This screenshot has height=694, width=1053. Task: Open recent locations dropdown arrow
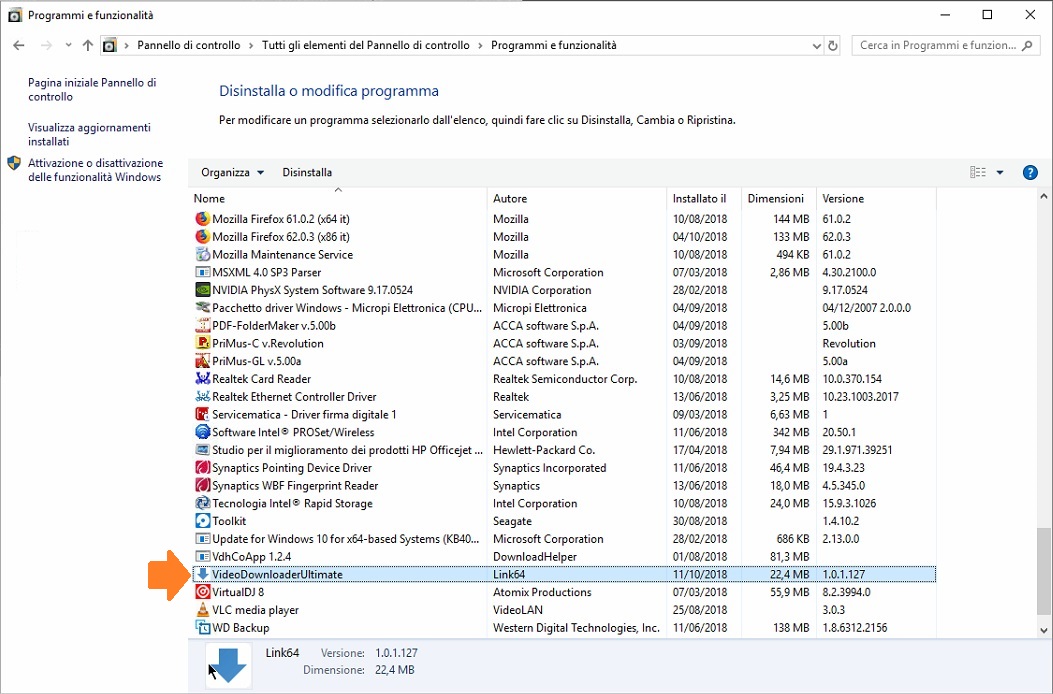point(68,46)
